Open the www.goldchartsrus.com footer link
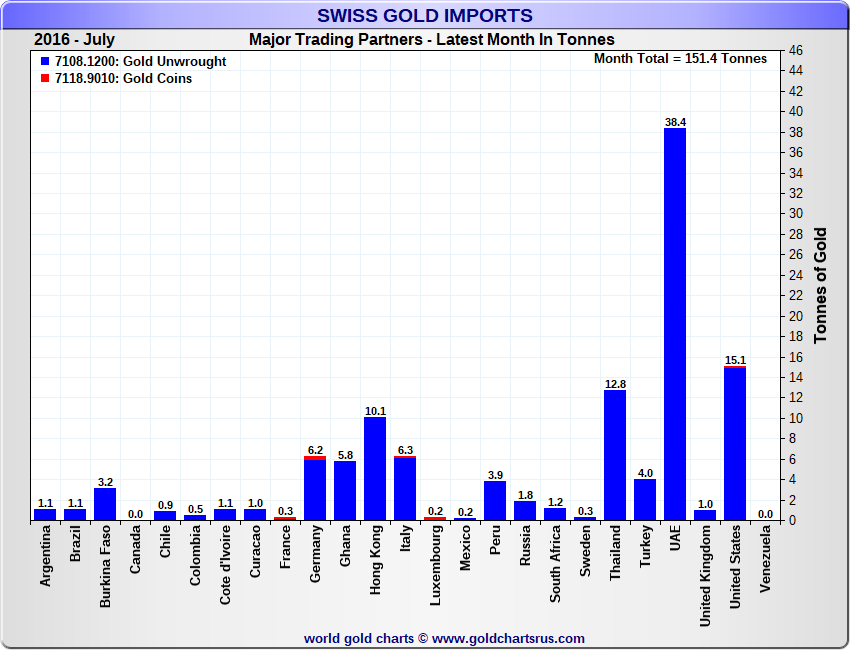Viewport: 850px width, 650px height. click(509, 638)
